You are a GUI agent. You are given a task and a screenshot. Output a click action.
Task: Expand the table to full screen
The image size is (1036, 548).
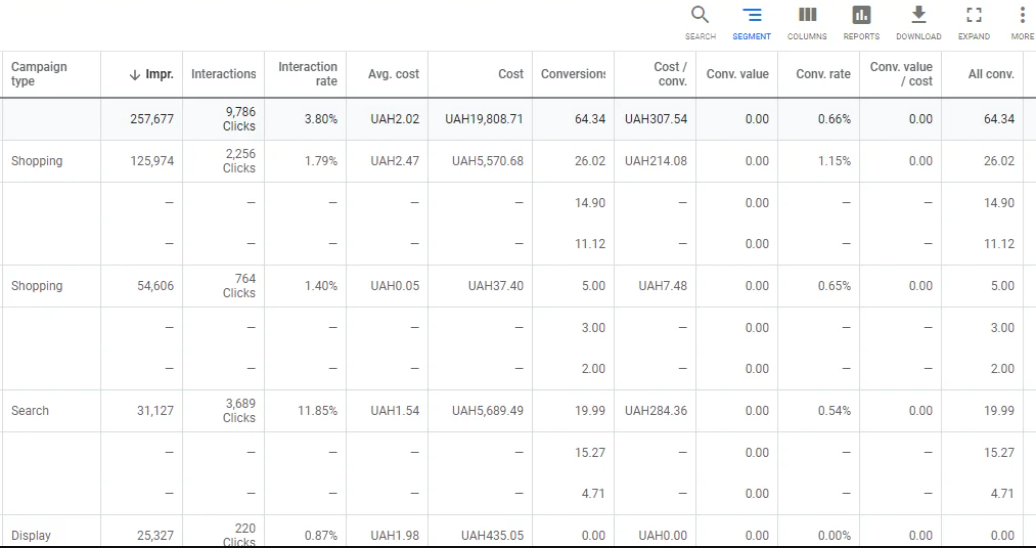pyautogui.click(x=974, y=15)
